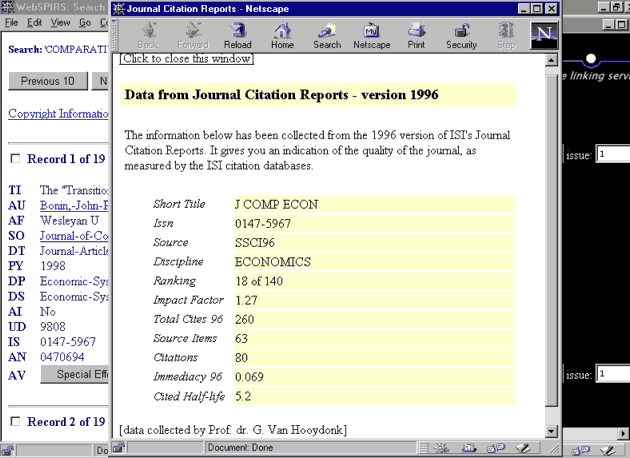
Task: Click the 'Document: Done' status text
Action: click(x=240, y=448)
